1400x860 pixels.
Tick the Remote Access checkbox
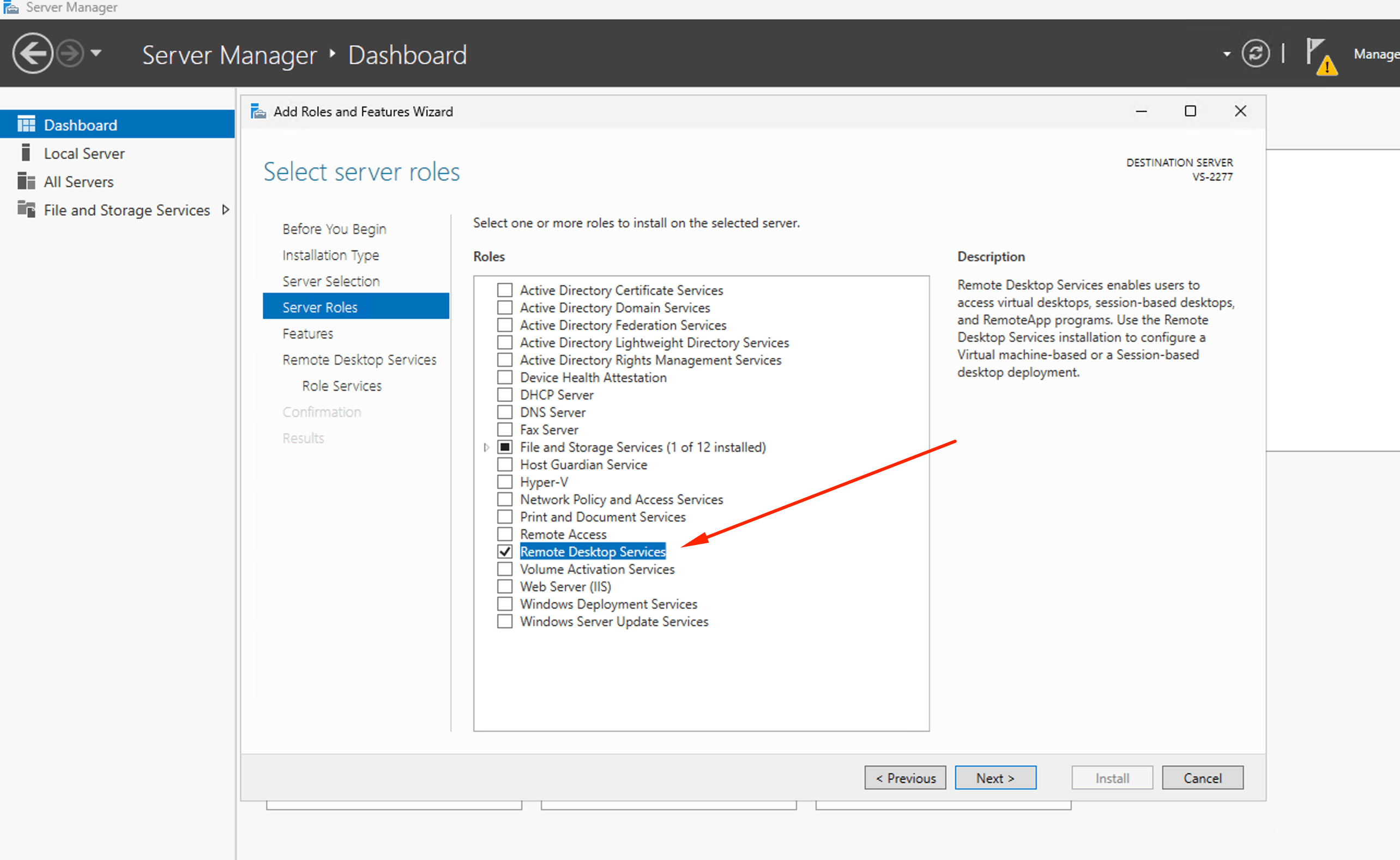click(x=505, y=534)
